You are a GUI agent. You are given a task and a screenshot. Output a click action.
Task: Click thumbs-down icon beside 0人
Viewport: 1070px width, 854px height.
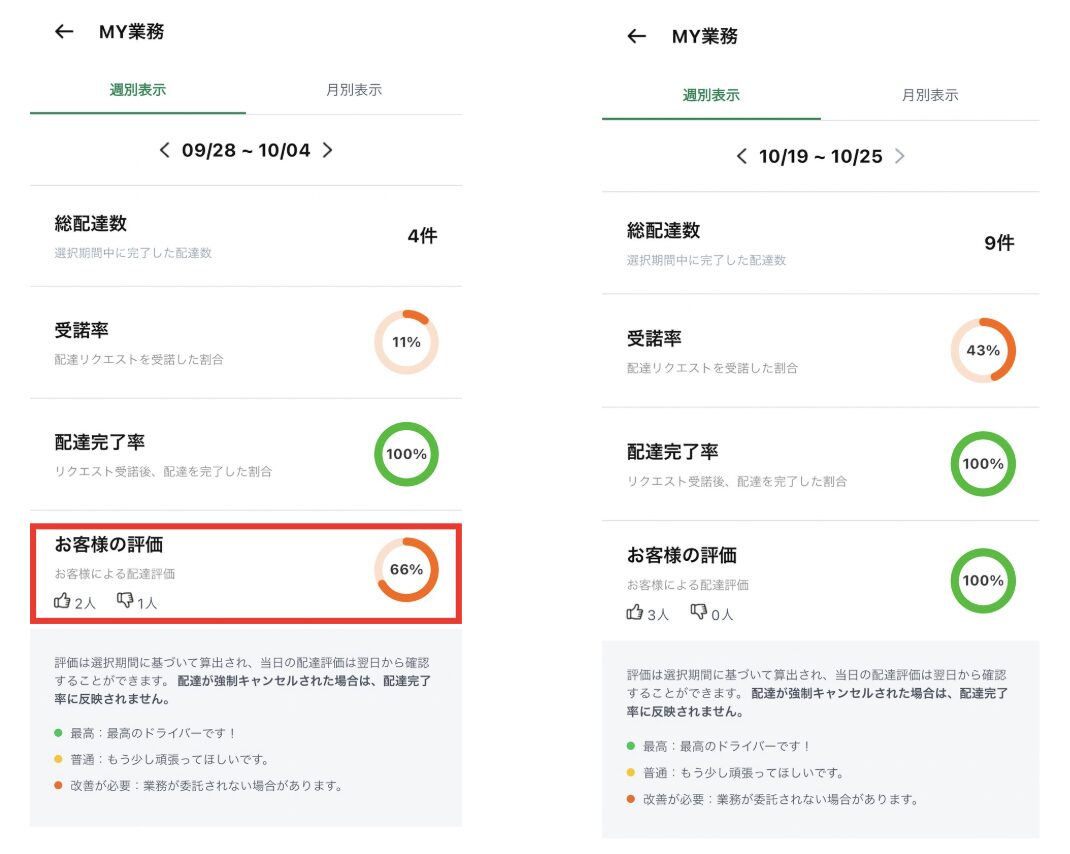pos(699,612)
